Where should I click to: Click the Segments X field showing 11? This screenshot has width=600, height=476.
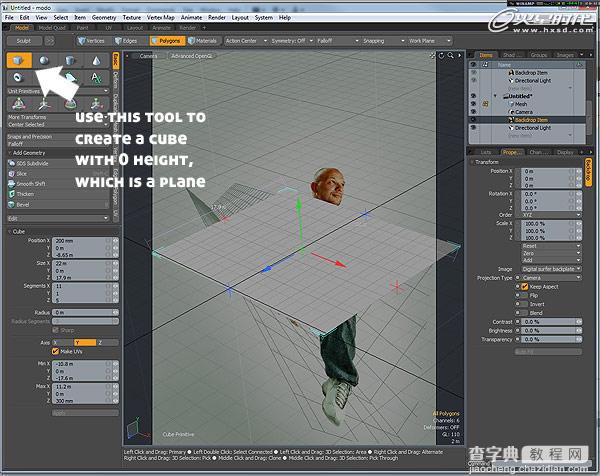[85, 286]
